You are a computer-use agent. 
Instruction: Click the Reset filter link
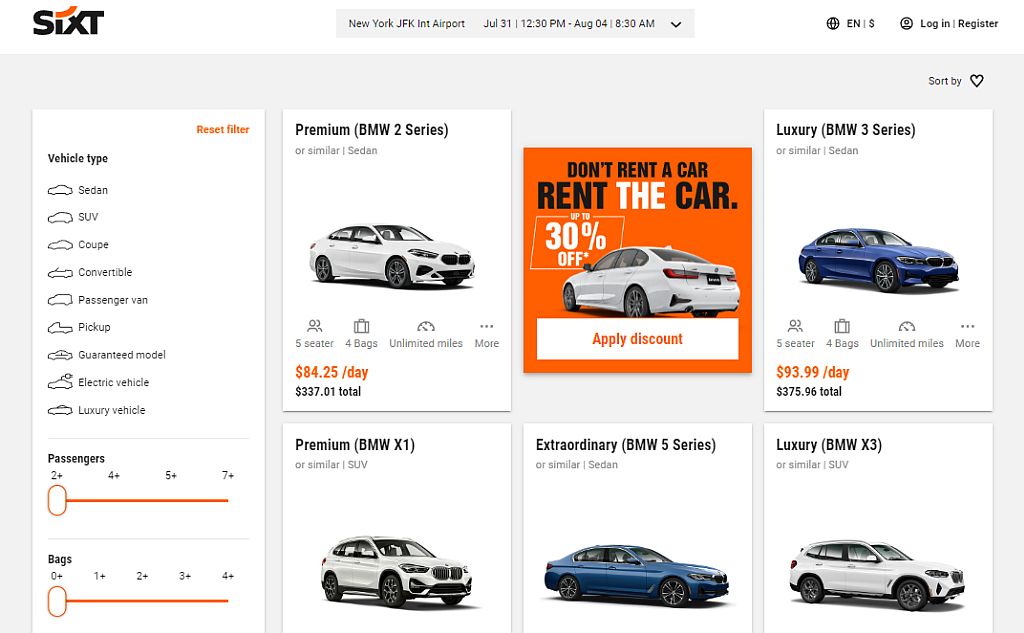click(223, 129)
